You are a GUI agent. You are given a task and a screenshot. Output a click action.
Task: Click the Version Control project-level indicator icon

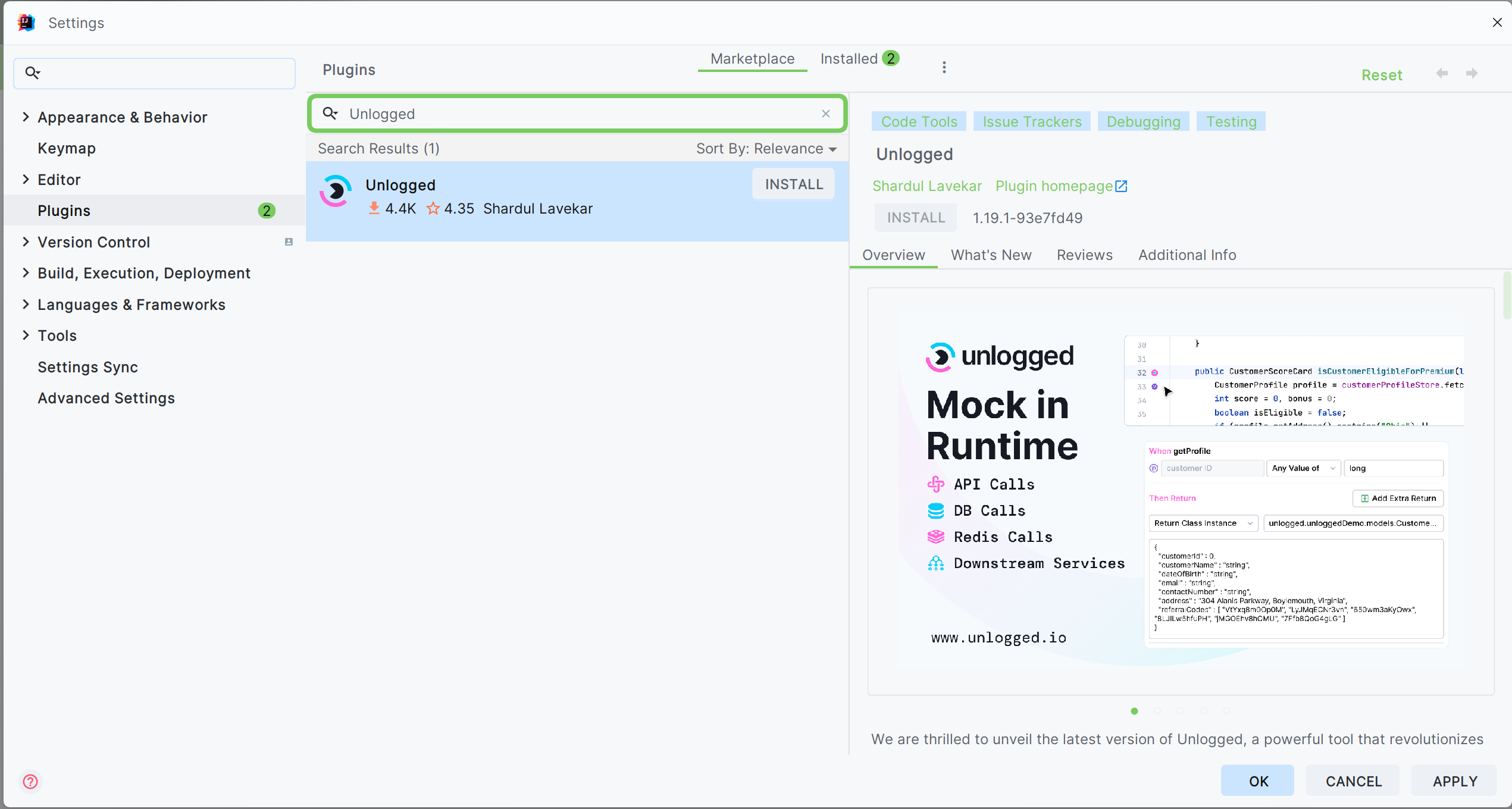tap(289, 242)
